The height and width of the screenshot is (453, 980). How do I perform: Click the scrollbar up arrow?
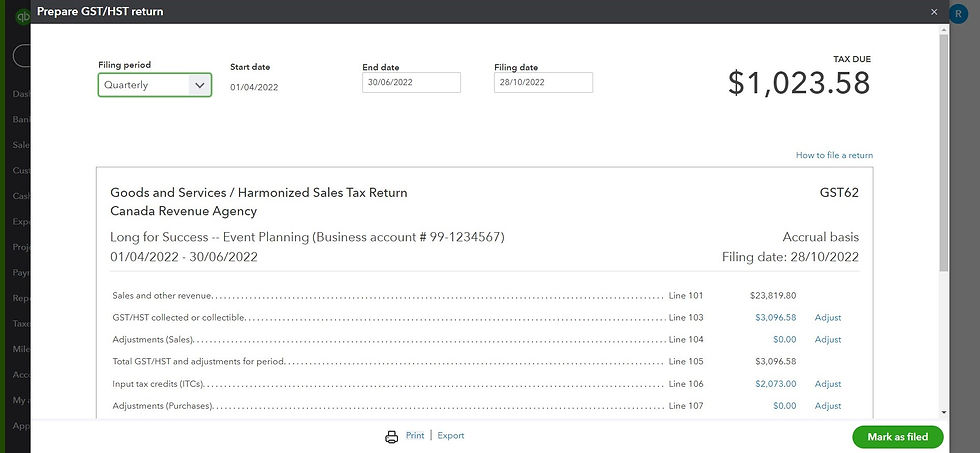click(943, 29)
